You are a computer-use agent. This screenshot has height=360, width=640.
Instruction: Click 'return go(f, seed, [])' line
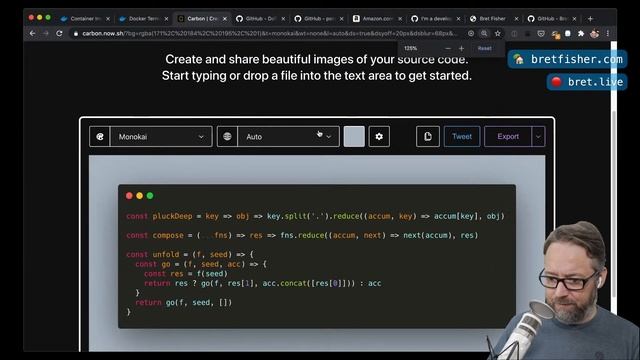pos(183,302)
